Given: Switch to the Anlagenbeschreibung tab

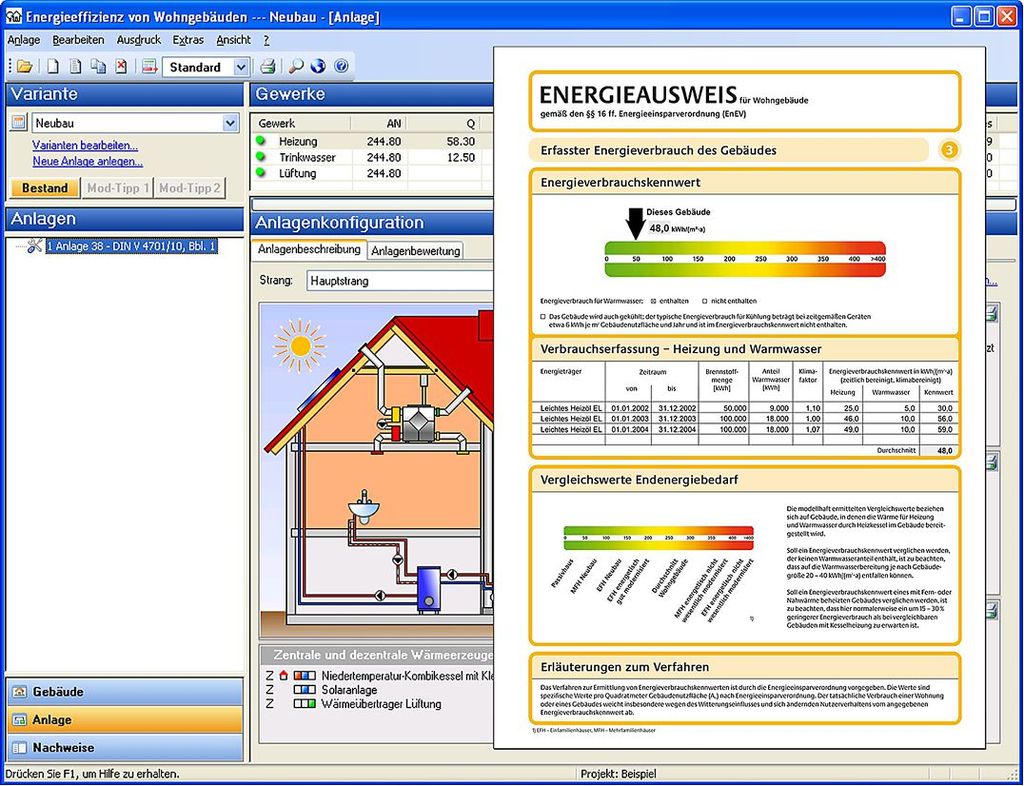Looking at the screenshot, I should (309, 249).
